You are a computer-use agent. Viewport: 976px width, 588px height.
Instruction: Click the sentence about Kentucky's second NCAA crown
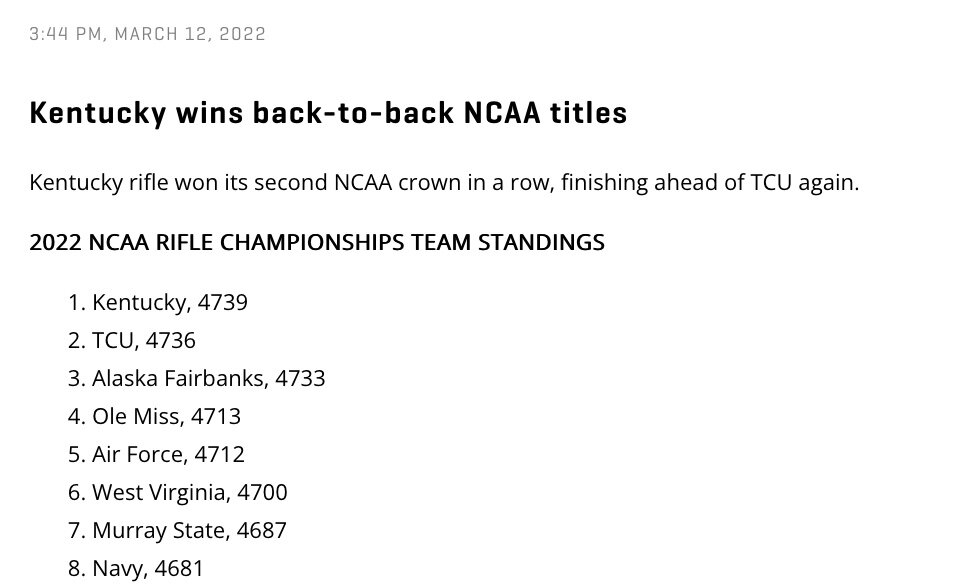point(444,183)
